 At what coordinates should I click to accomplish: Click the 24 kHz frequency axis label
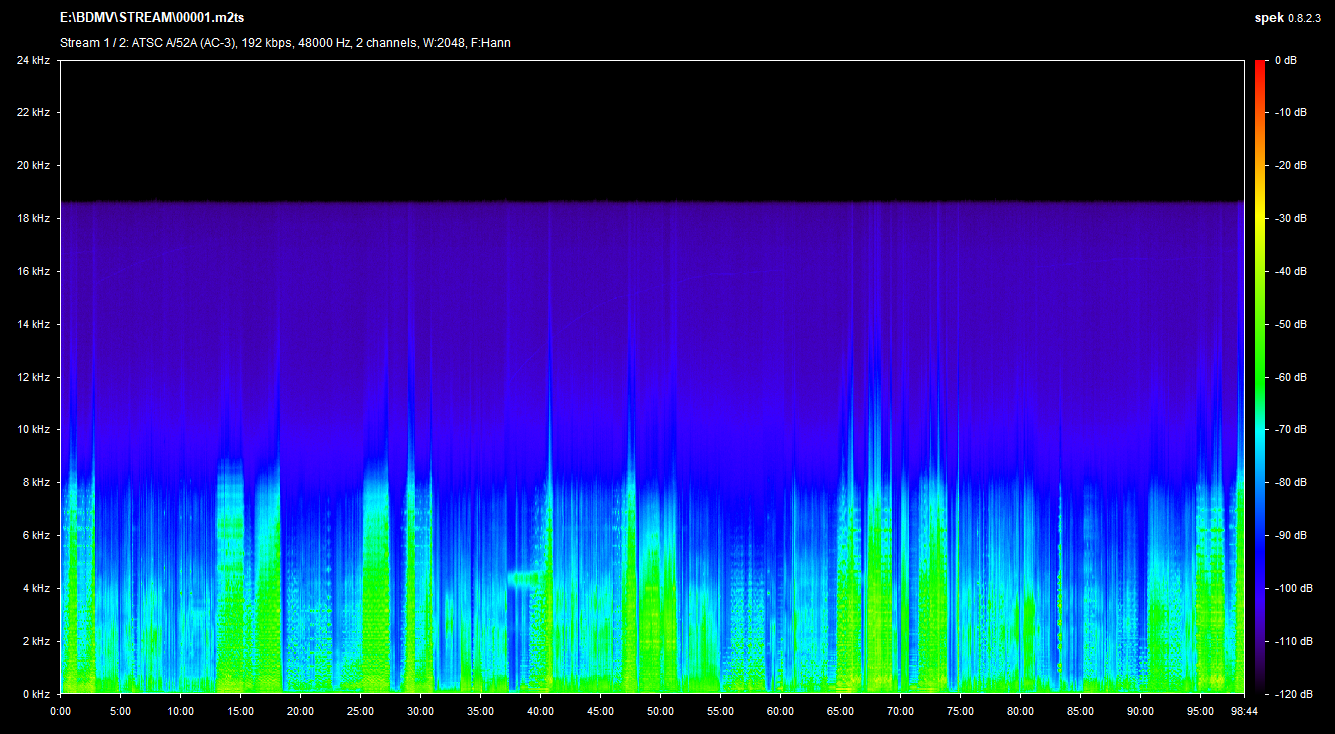(32, 61)
